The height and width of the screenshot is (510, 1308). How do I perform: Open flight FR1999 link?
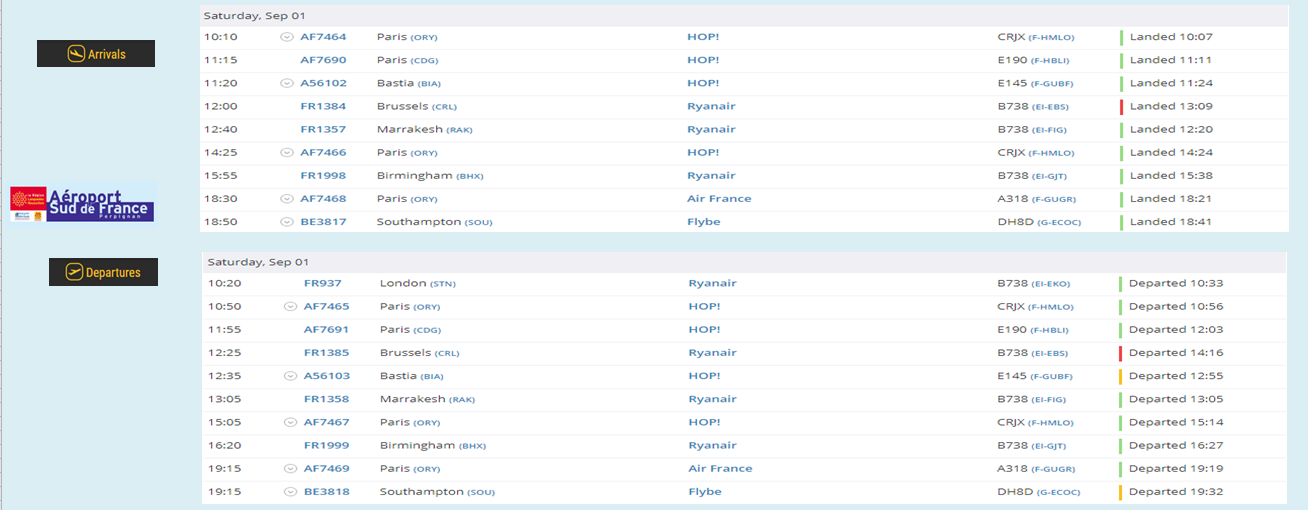point(326,445)
